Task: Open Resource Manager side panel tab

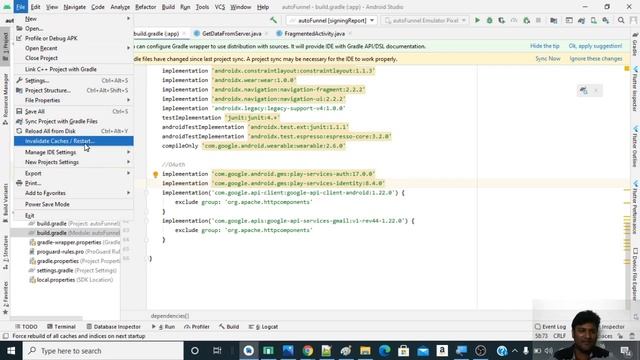Action: (x=5, y=99)
